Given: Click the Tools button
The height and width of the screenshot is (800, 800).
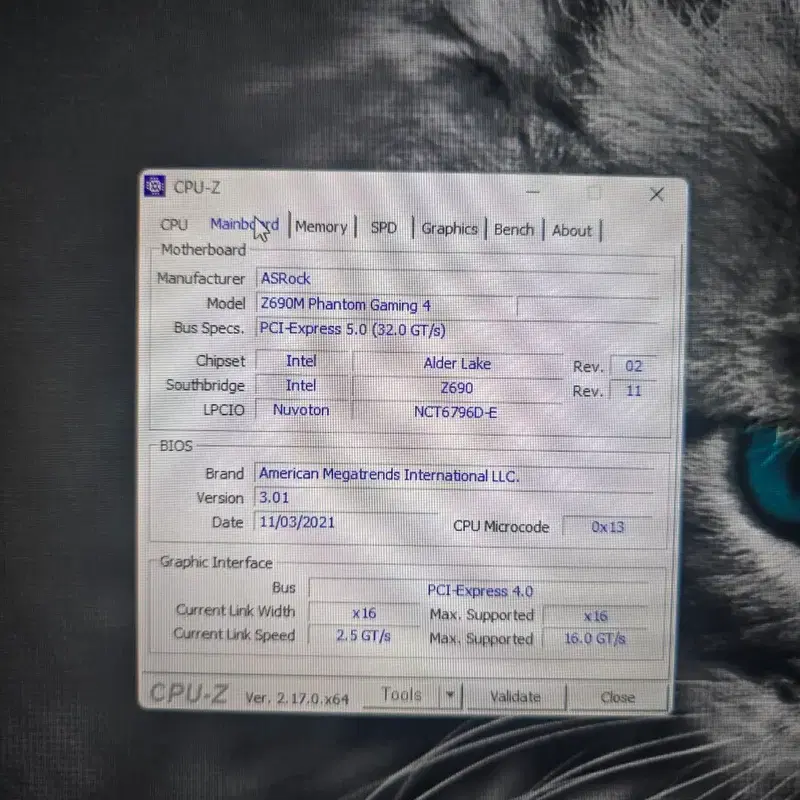Looking at the screenshot, I should pos(402,694).
